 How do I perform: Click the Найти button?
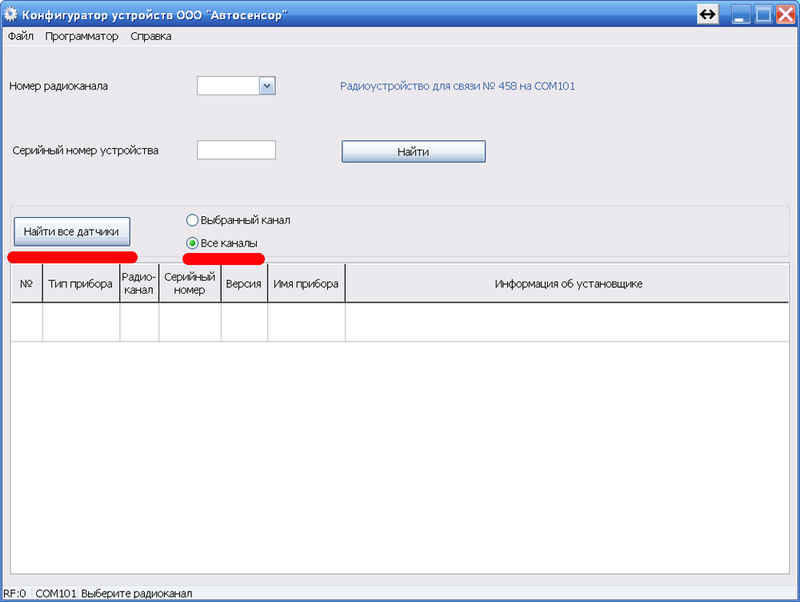coord(413,152)
